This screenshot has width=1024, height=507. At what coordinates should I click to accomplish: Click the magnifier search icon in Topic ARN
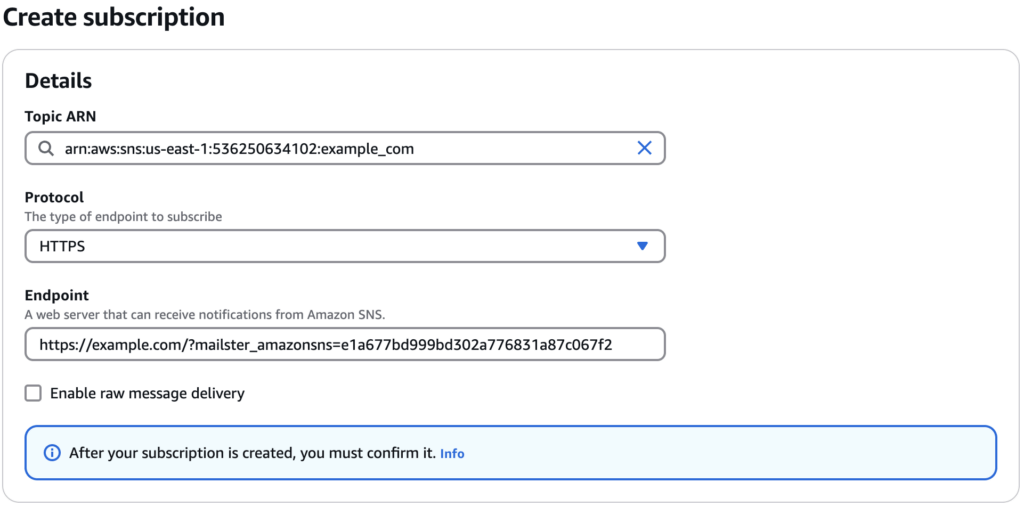(46, 148)
